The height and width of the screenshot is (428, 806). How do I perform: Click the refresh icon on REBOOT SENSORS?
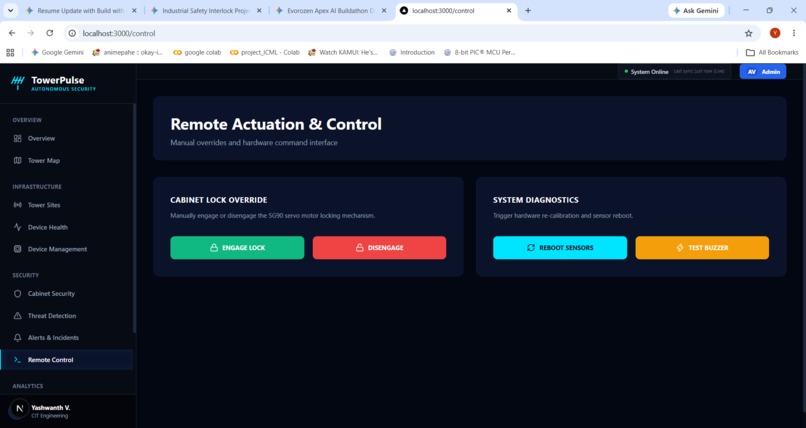[x=531, y=248]
